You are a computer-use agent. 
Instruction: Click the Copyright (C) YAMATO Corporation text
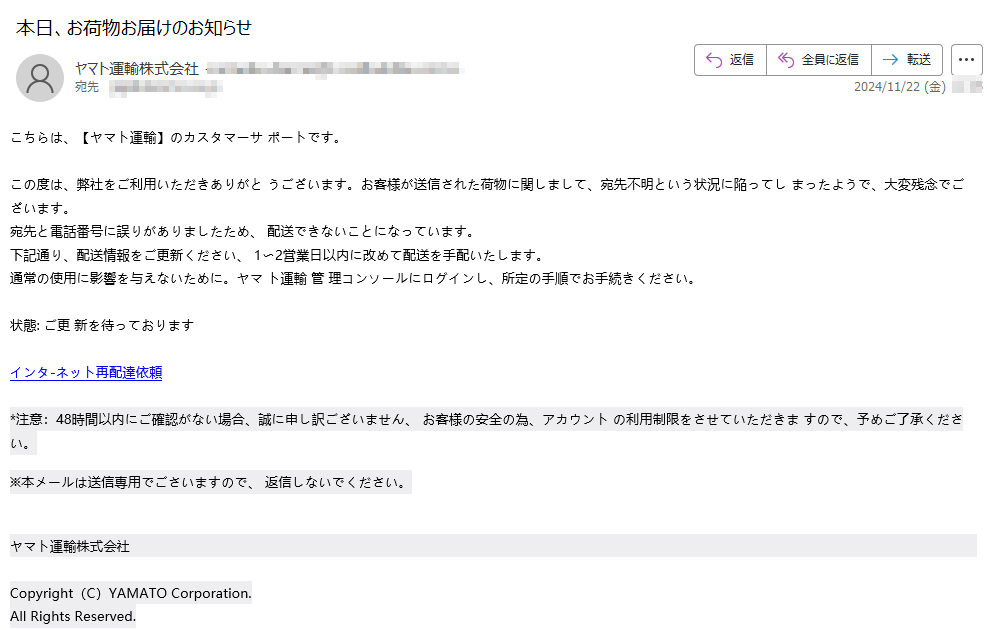[131, 593]
